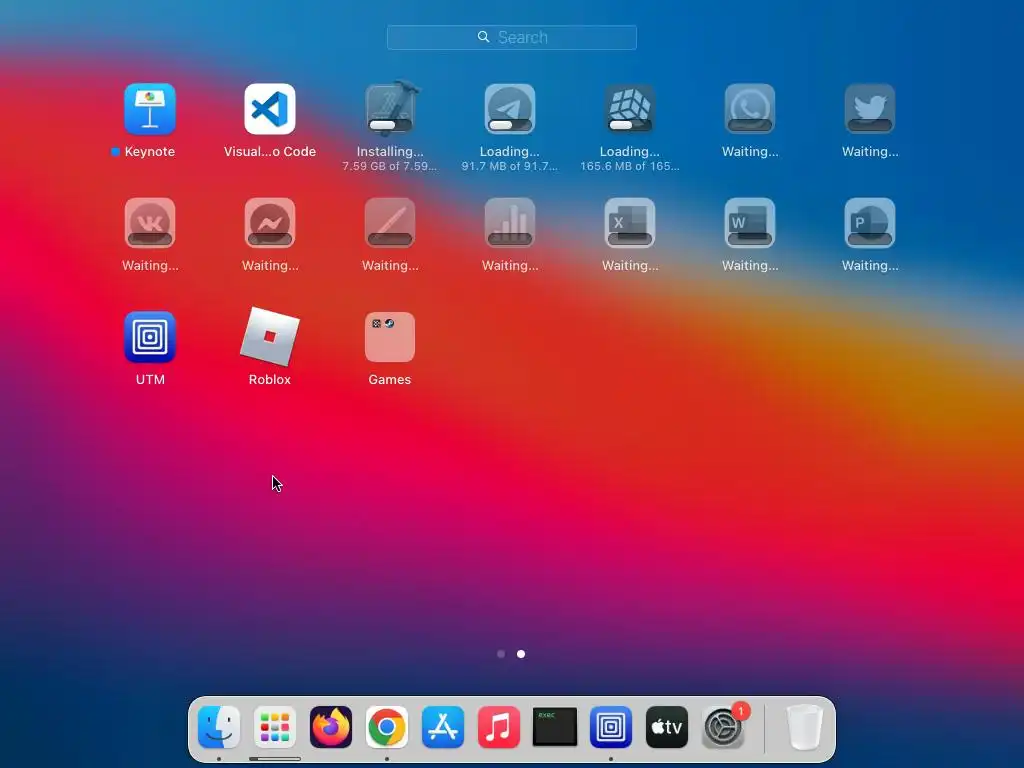Open the App Store from Dock
This screenshot has height=768, width=1024.
point(443,727)
